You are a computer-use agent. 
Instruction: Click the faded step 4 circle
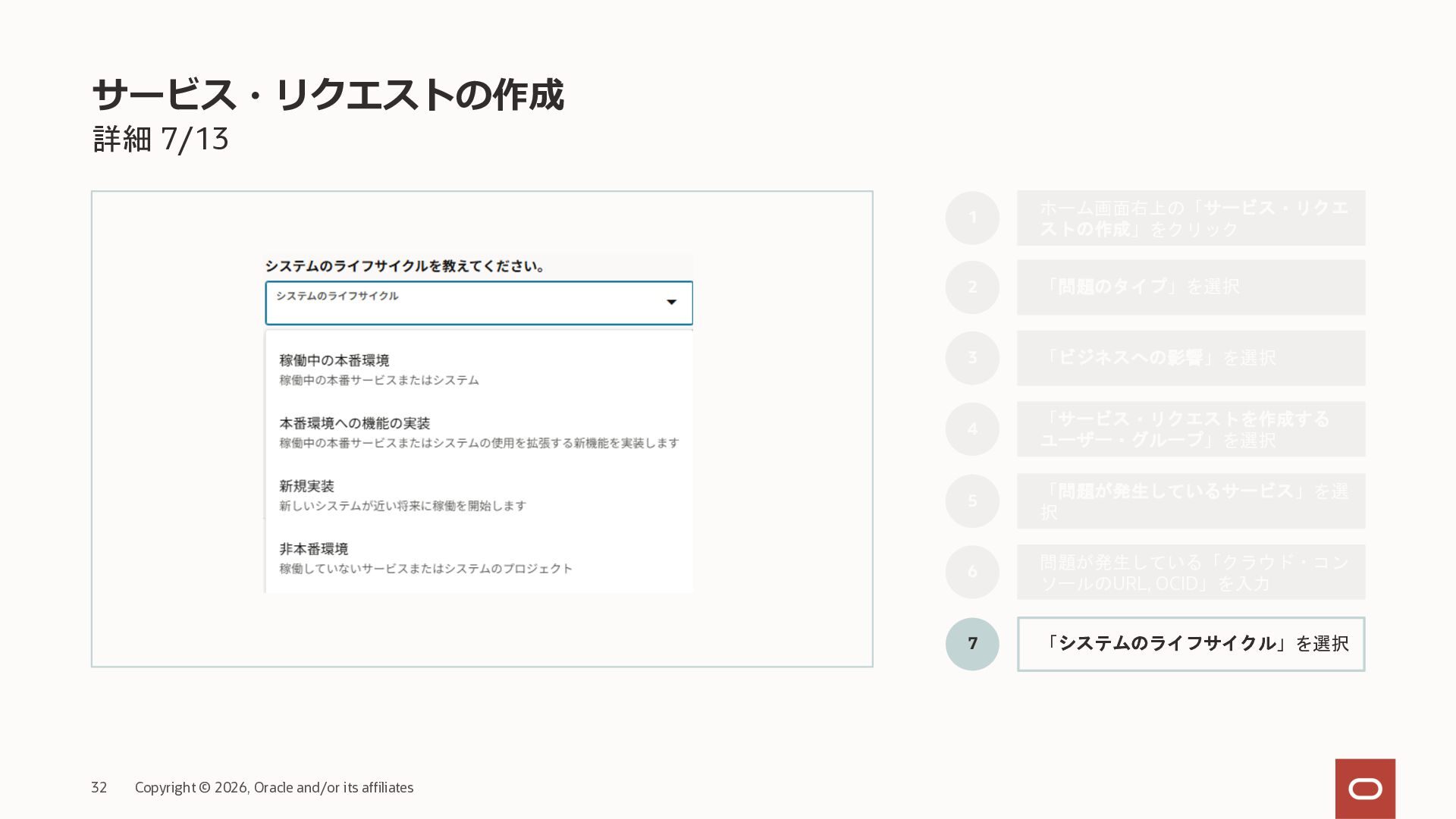click(972, 429)
